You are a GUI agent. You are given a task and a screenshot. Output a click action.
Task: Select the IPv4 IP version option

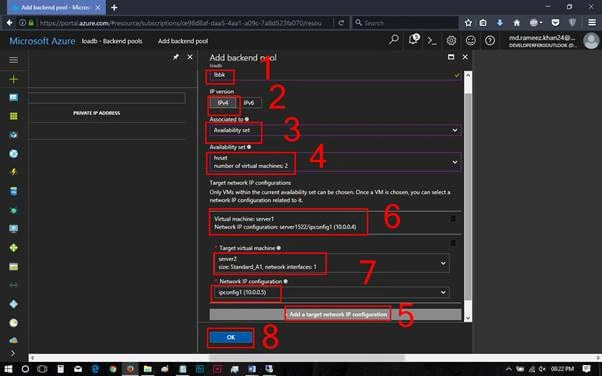(223, 103)
